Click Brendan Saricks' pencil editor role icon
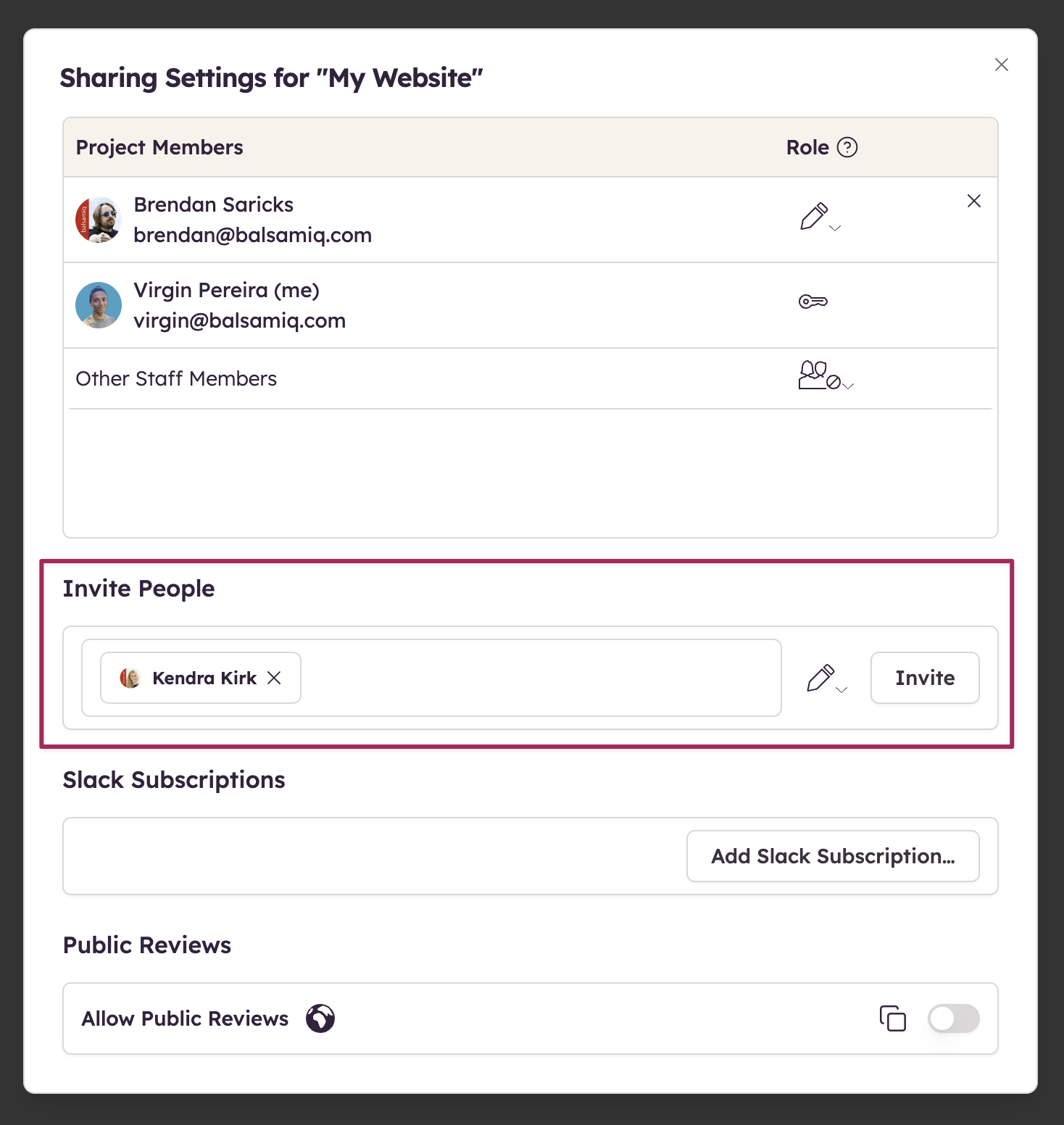1064x1125 pixels. [813, 216]
